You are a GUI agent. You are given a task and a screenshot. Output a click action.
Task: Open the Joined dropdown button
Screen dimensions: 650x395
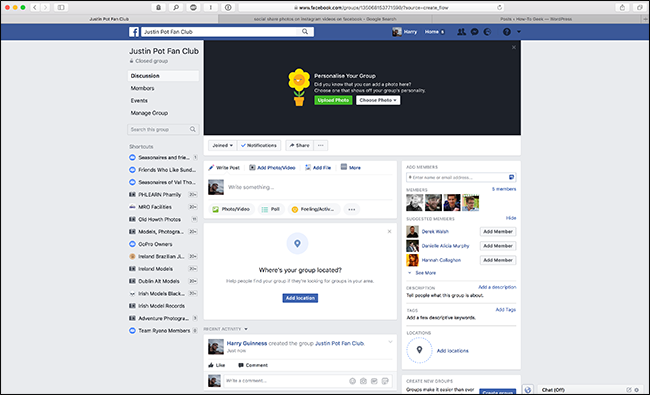tap(222, 145)
